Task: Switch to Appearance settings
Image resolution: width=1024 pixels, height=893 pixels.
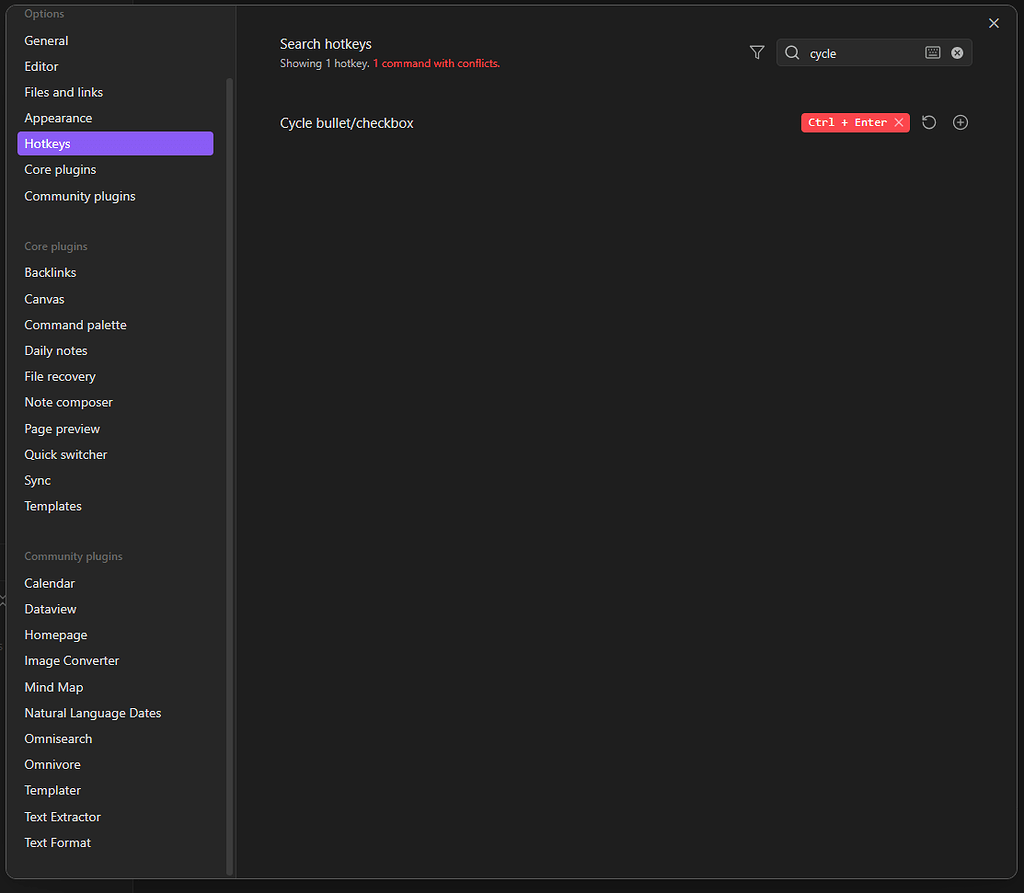Action: pos(58,118)
